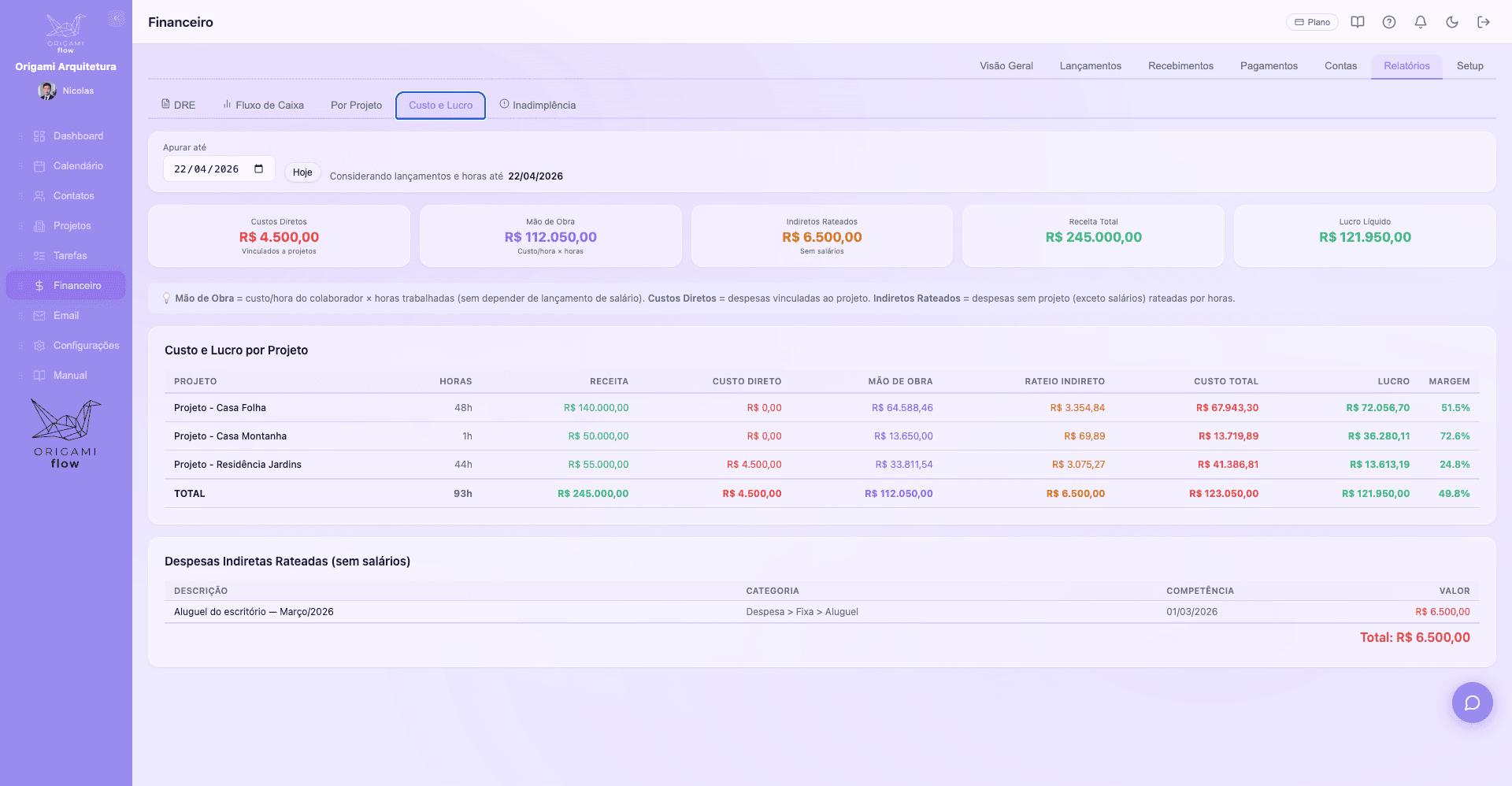The width and height of the screenshot is (1512, 786).
Task: Click the Receita Total R$ 245.000,00 value
Action: pos(1093,237)
